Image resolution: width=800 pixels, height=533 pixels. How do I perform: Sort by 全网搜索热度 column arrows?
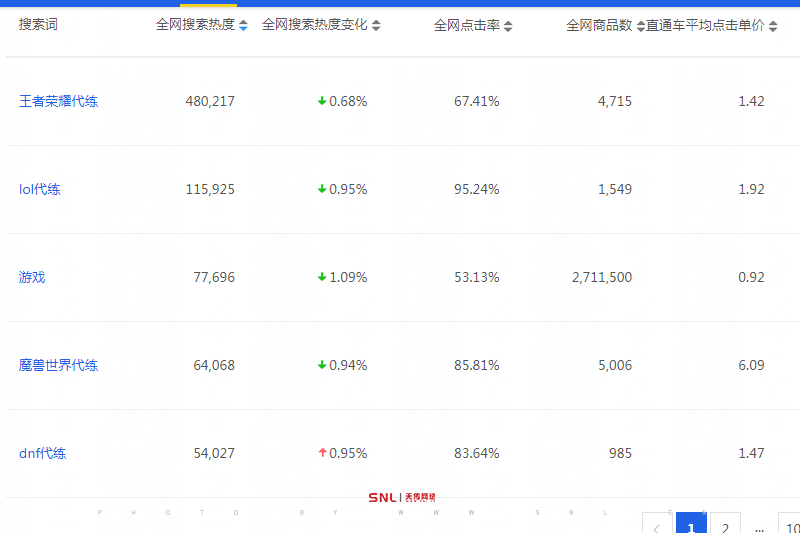click(243, 25)
